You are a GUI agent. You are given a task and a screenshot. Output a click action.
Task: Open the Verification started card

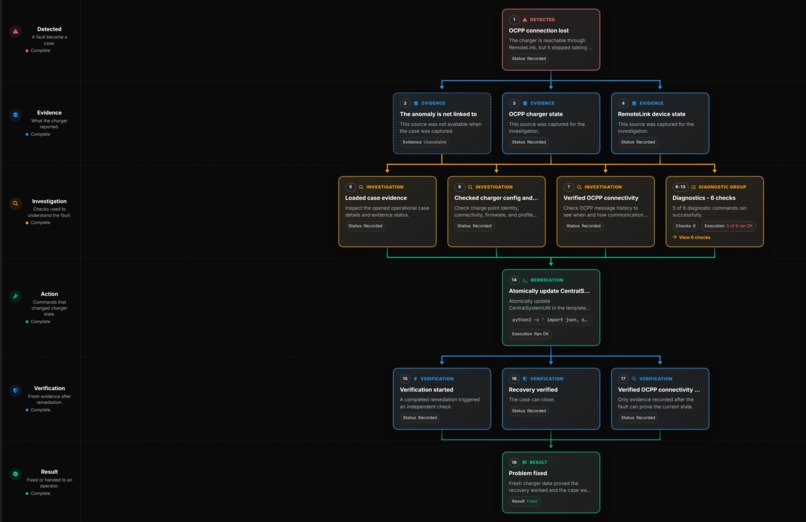[442, 399]
